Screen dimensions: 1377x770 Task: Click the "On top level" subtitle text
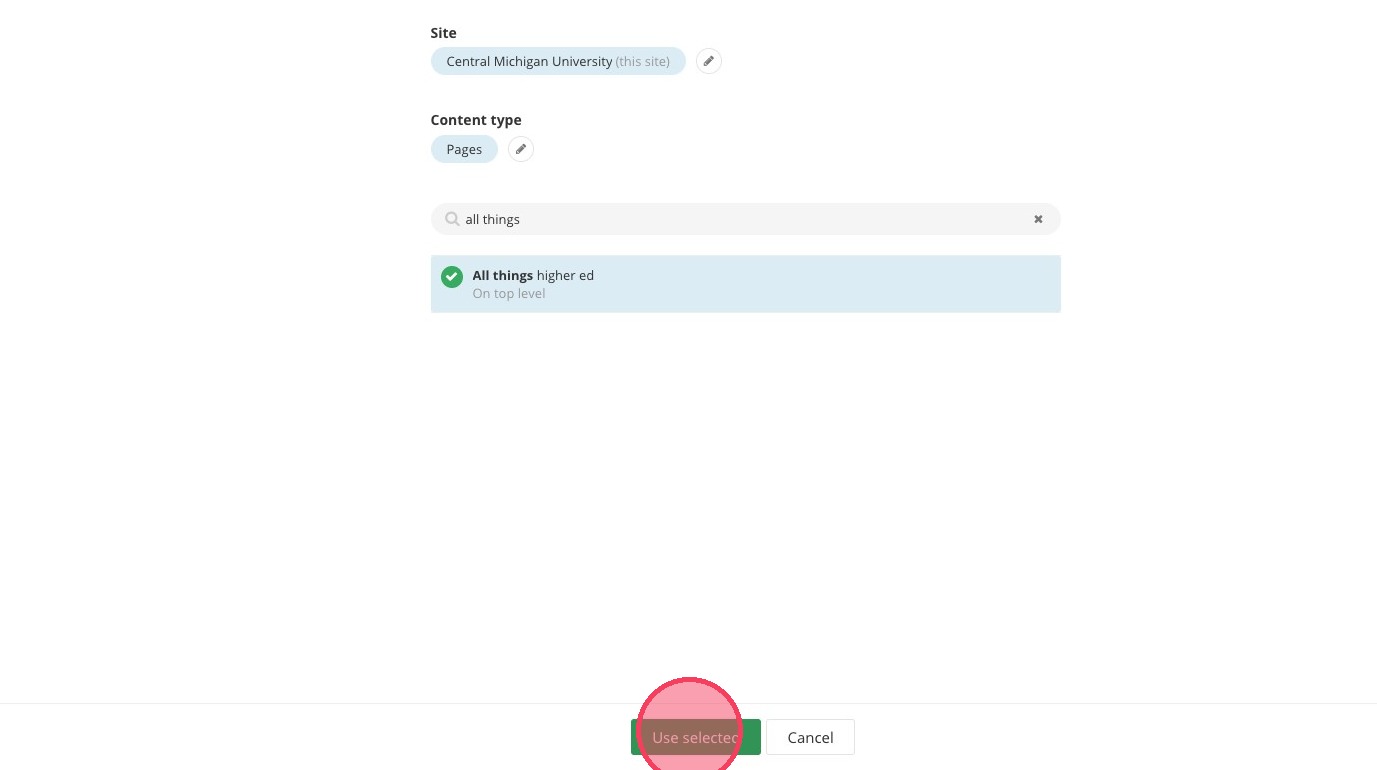[509, 294]
